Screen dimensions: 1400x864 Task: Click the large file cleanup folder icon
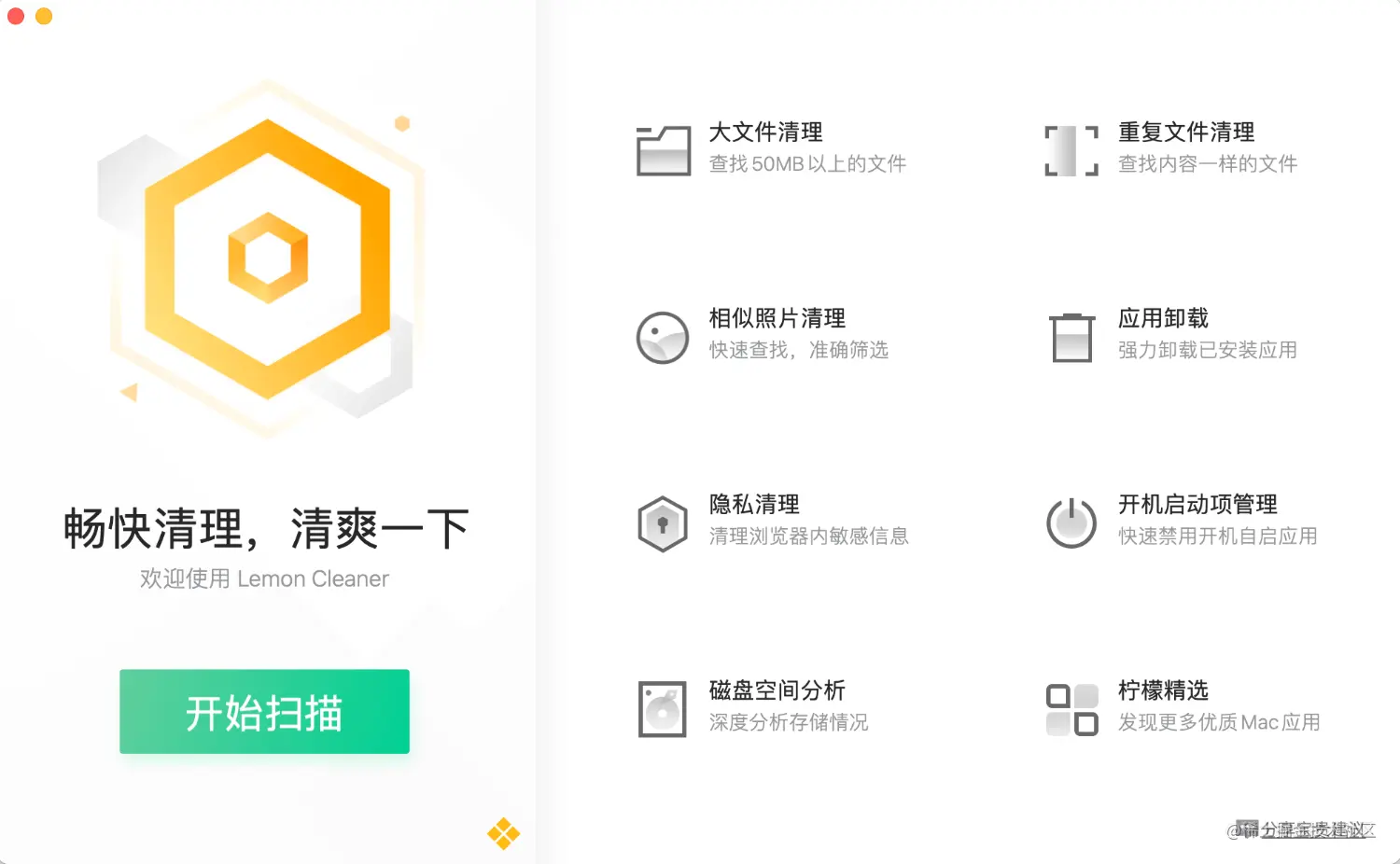point(664,150)
